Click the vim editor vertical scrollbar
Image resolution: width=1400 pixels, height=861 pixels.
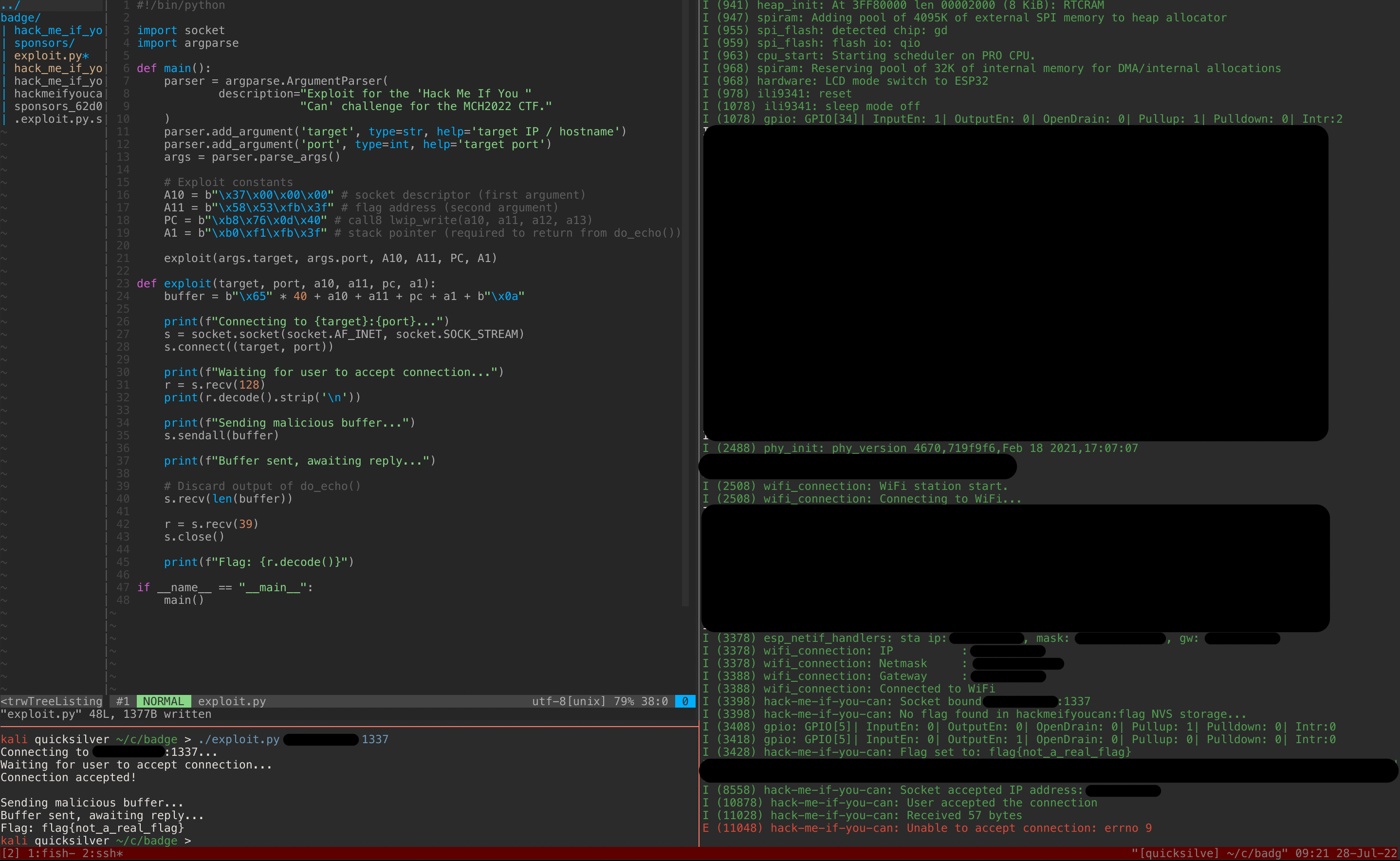click(685, 302)
